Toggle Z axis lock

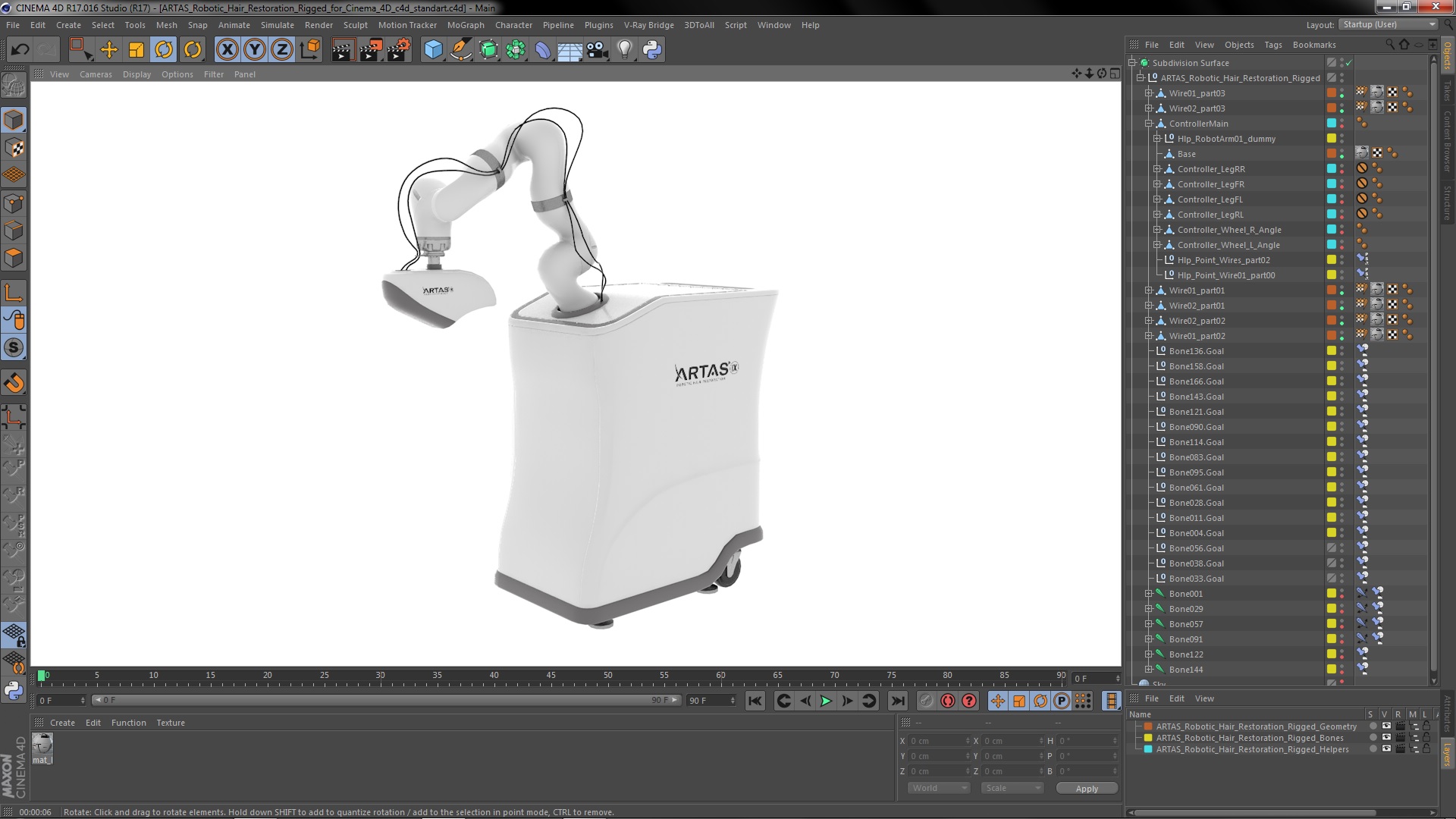coord(282,50)
